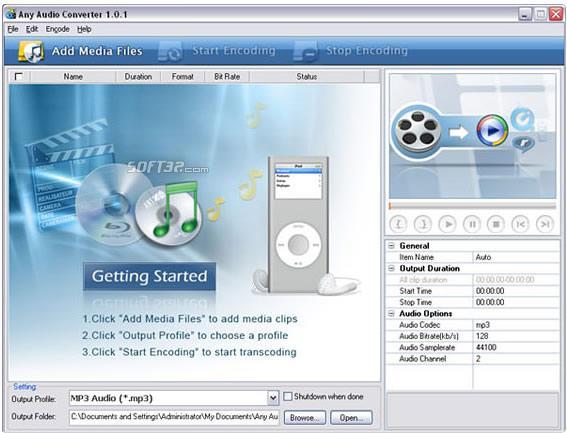Set mark-out point in the preview player
Image resolution: width=567 pixels, height=433 pixels.
tap(423, 224)
